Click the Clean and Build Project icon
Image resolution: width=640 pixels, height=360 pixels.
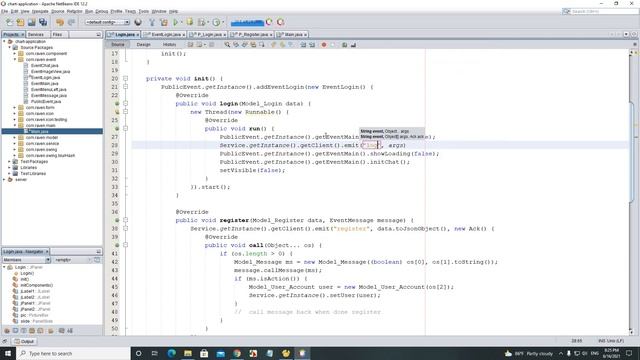[x=164, y=22]
